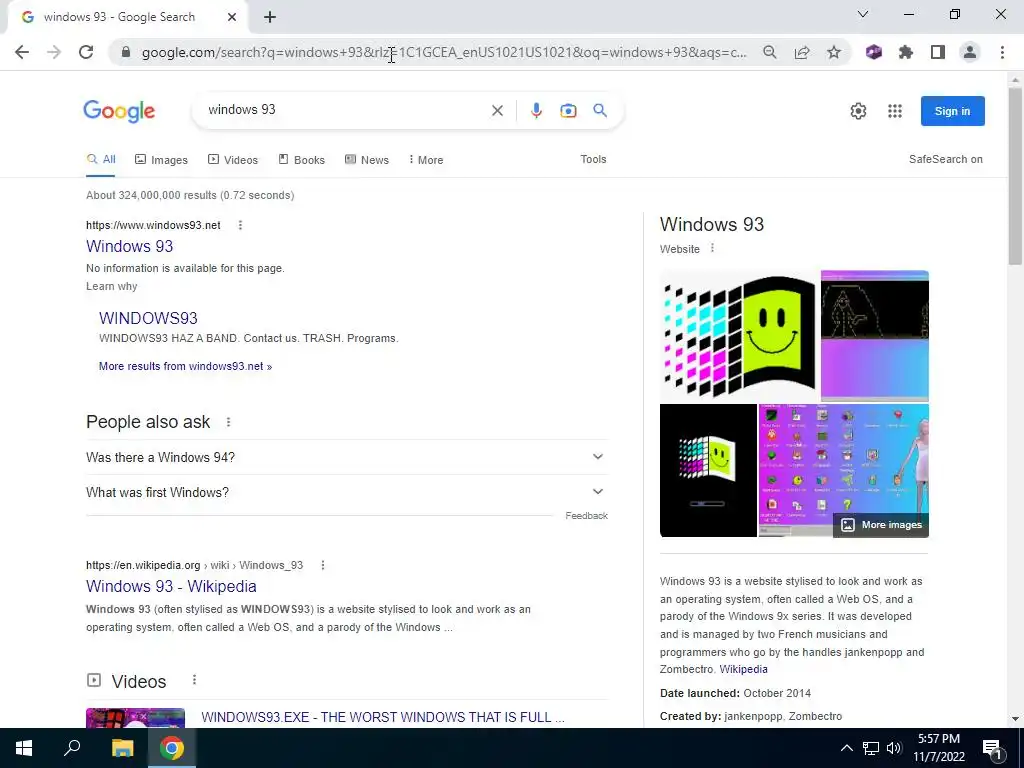Open the Windows Start button
1024x768 pixels.
tap(24, 748)
